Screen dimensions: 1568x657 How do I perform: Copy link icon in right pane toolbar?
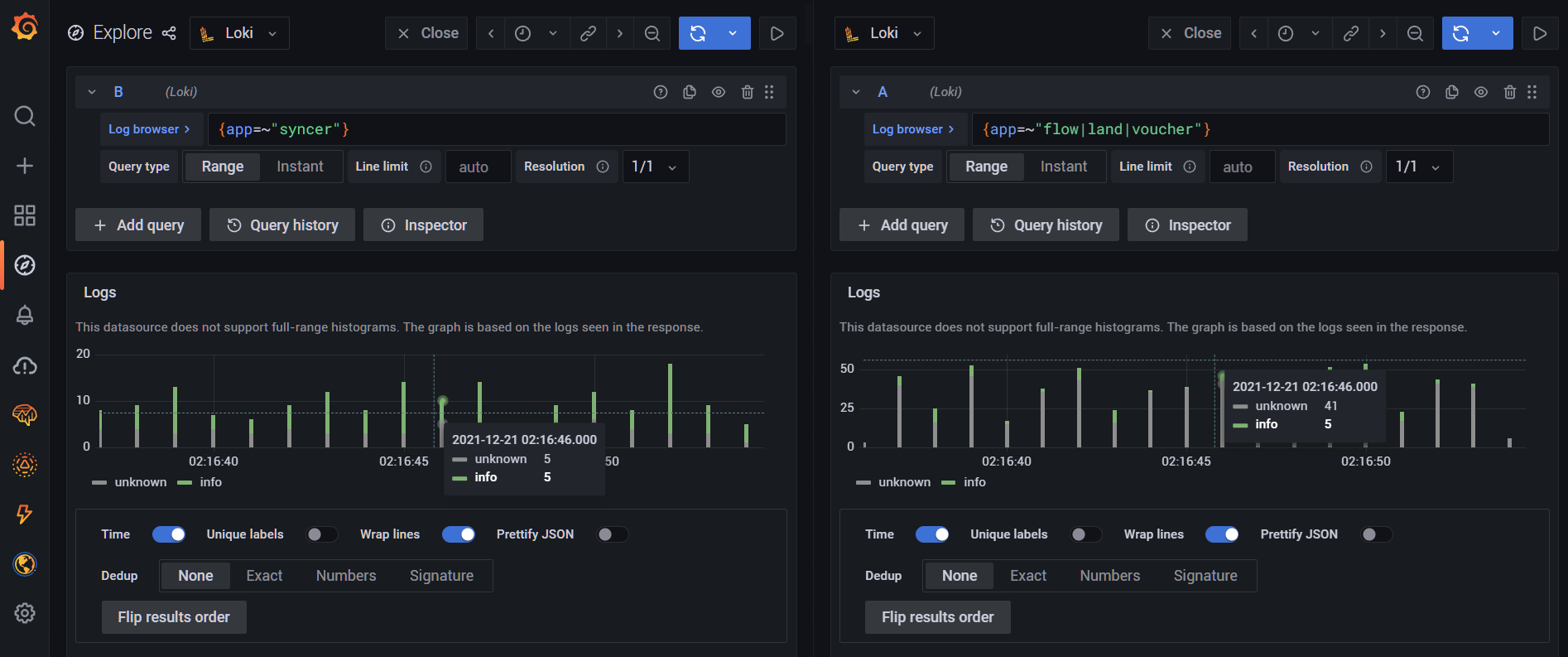[x=1351, y=33]
